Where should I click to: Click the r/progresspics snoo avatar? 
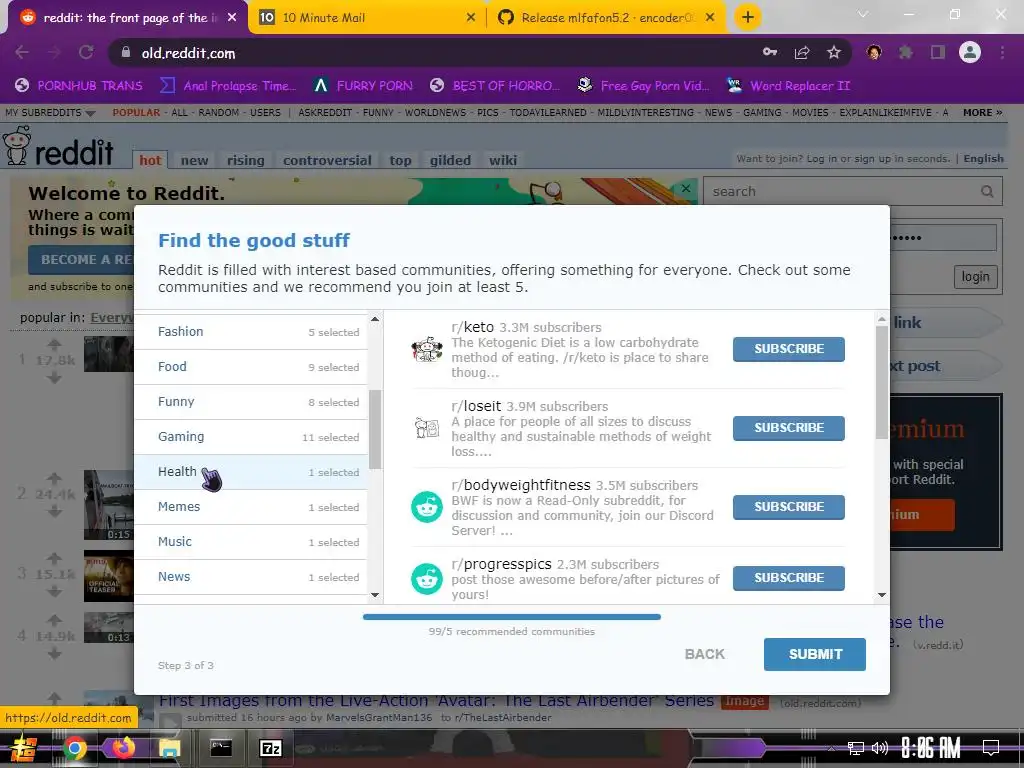point(427,579)
